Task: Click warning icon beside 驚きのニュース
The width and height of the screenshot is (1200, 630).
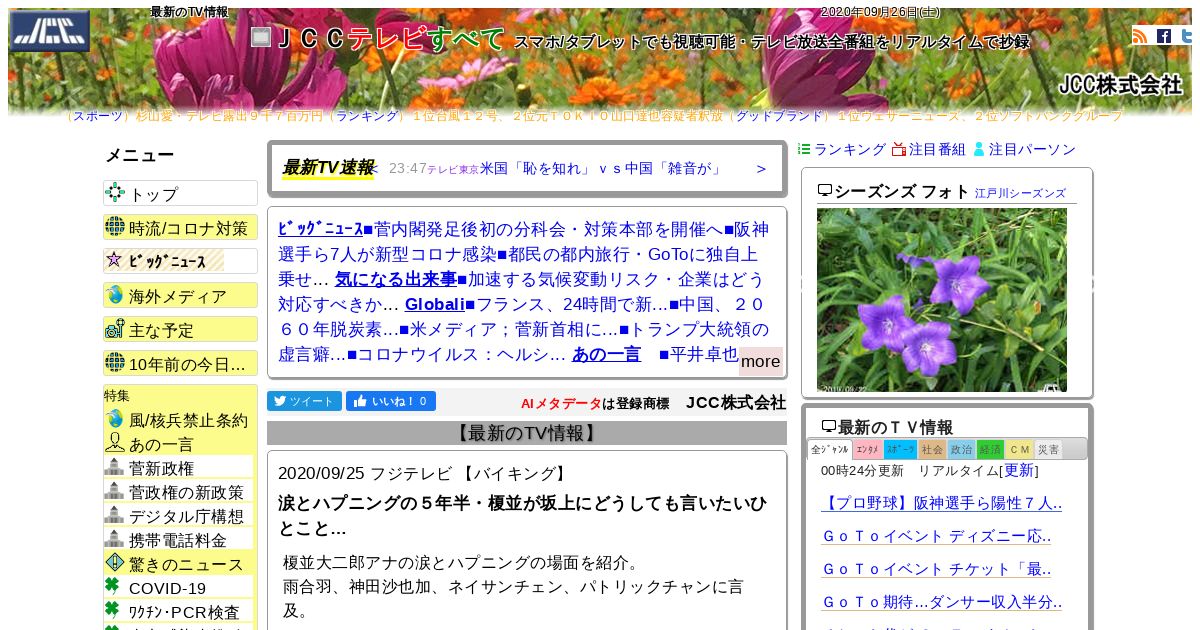Action: pyautogui.click(x=115, y=563)
